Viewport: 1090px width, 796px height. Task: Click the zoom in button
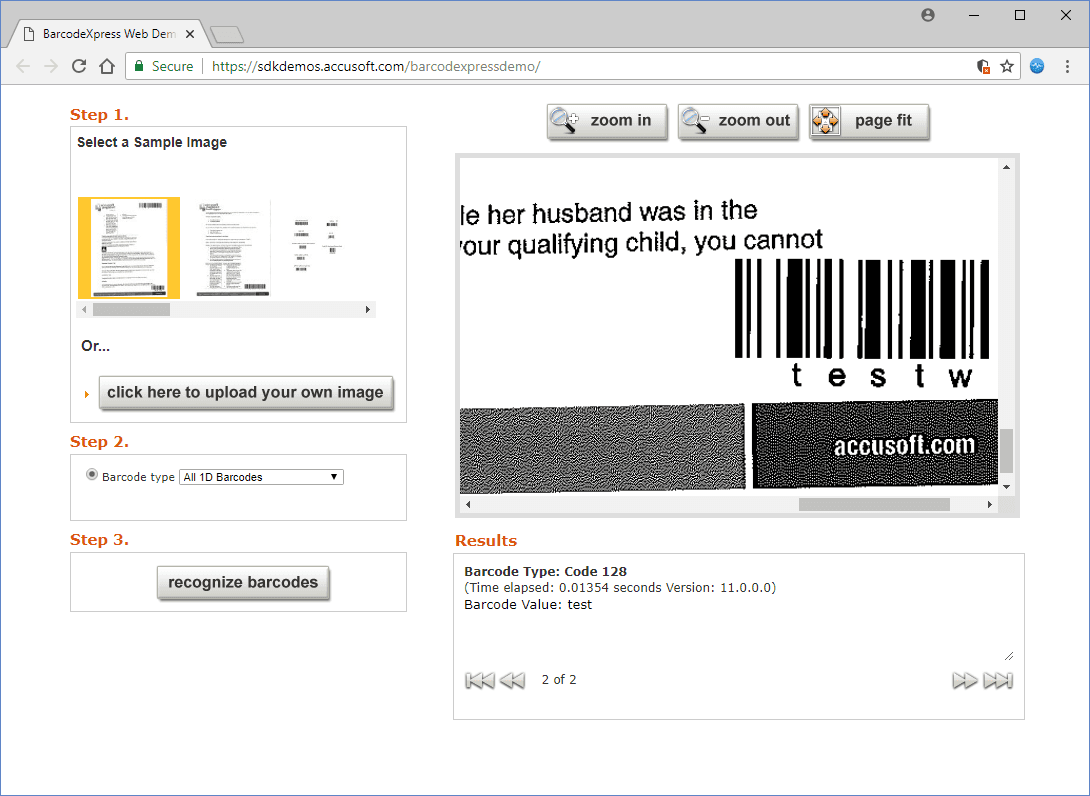pos(607,121)
